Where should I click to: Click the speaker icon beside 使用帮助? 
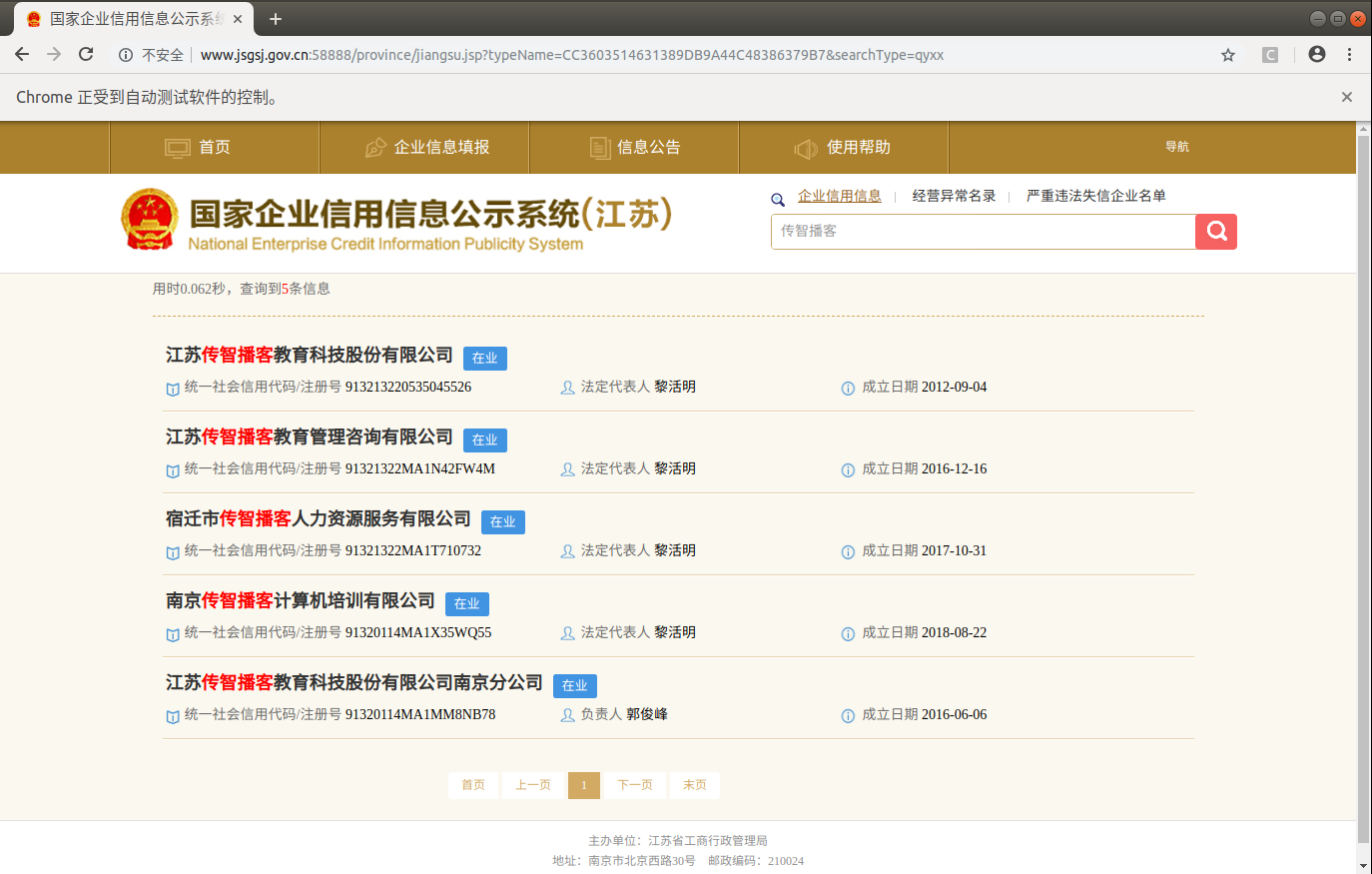click(x=806, y=149)
